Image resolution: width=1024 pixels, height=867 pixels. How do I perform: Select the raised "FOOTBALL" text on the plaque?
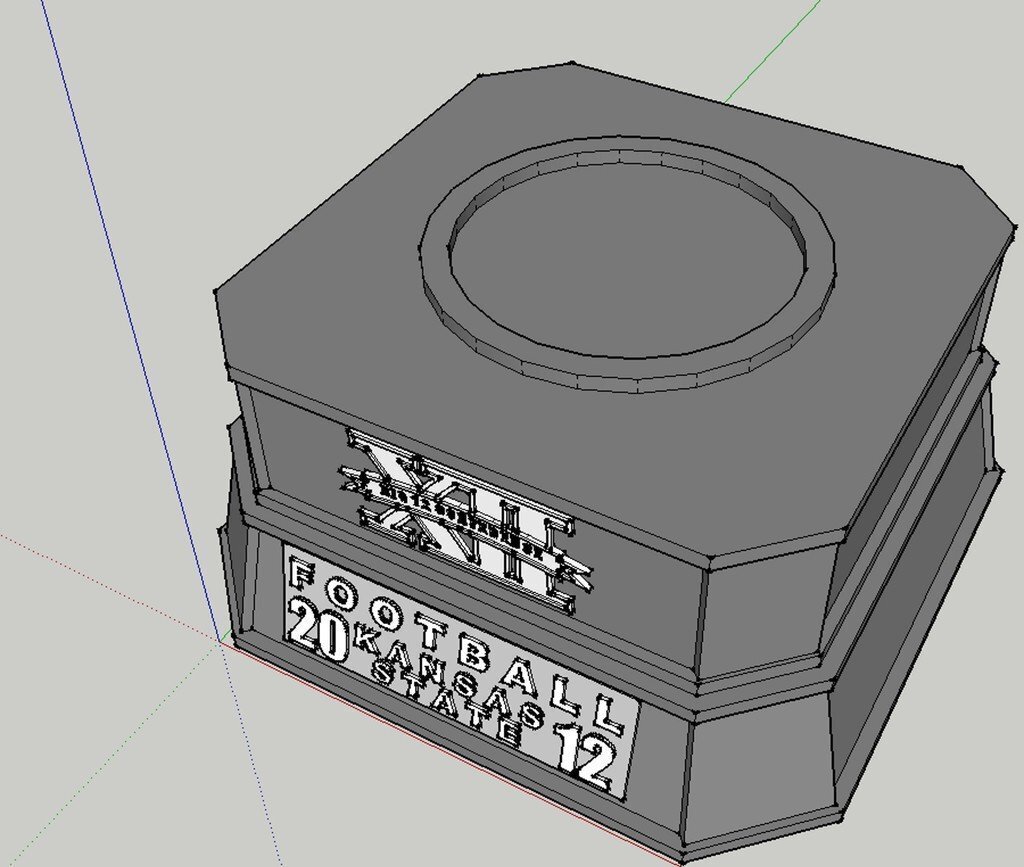click(457, 646)
